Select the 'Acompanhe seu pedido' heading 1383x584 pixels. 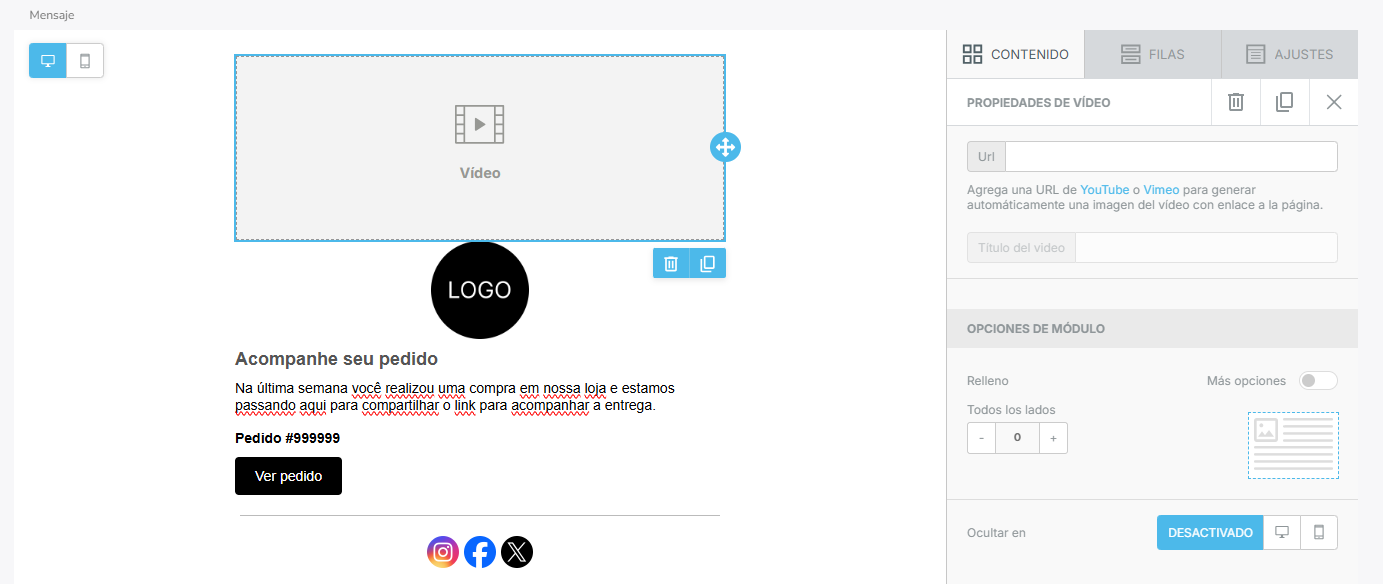pyautogui.click(x=336, y=359)
